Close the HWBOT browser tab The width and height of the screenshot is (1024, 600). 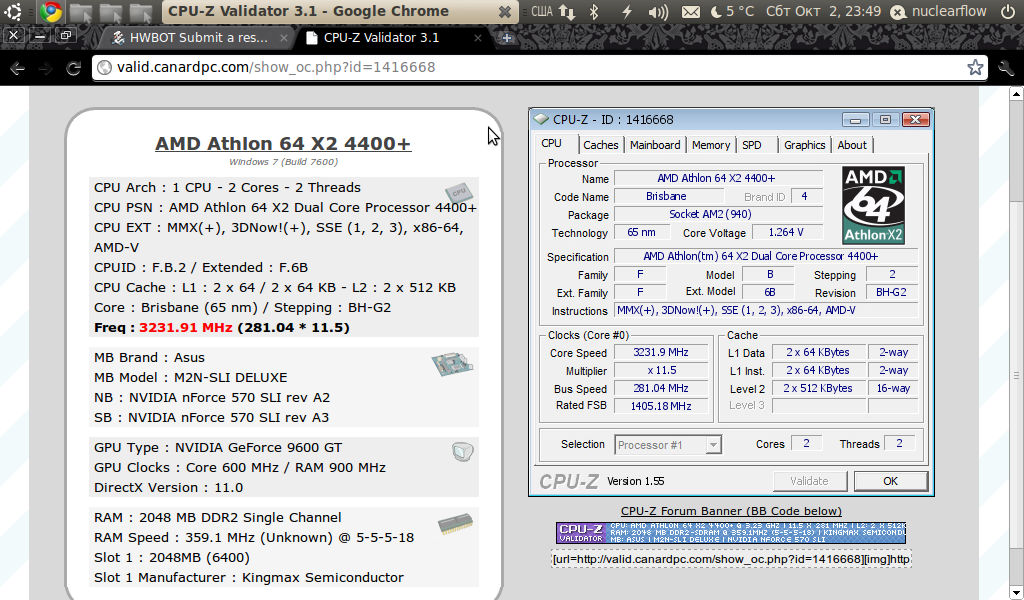[283, 38]
